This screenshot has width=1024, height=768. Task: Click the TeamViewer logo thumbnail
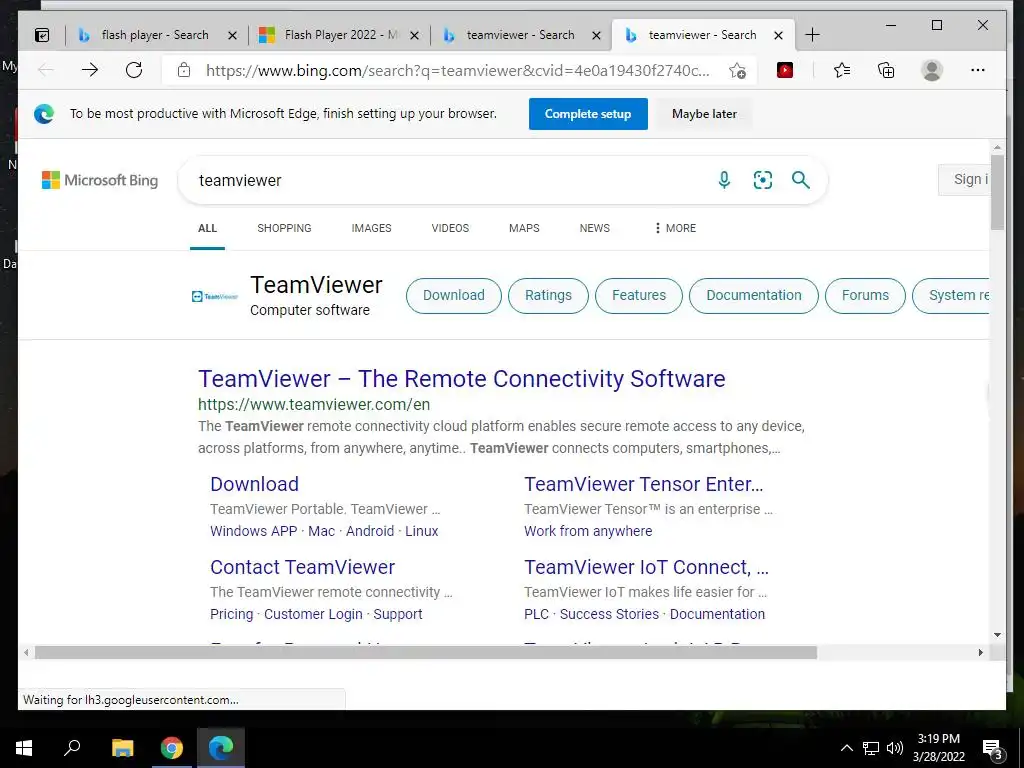(x=215, y=296)
